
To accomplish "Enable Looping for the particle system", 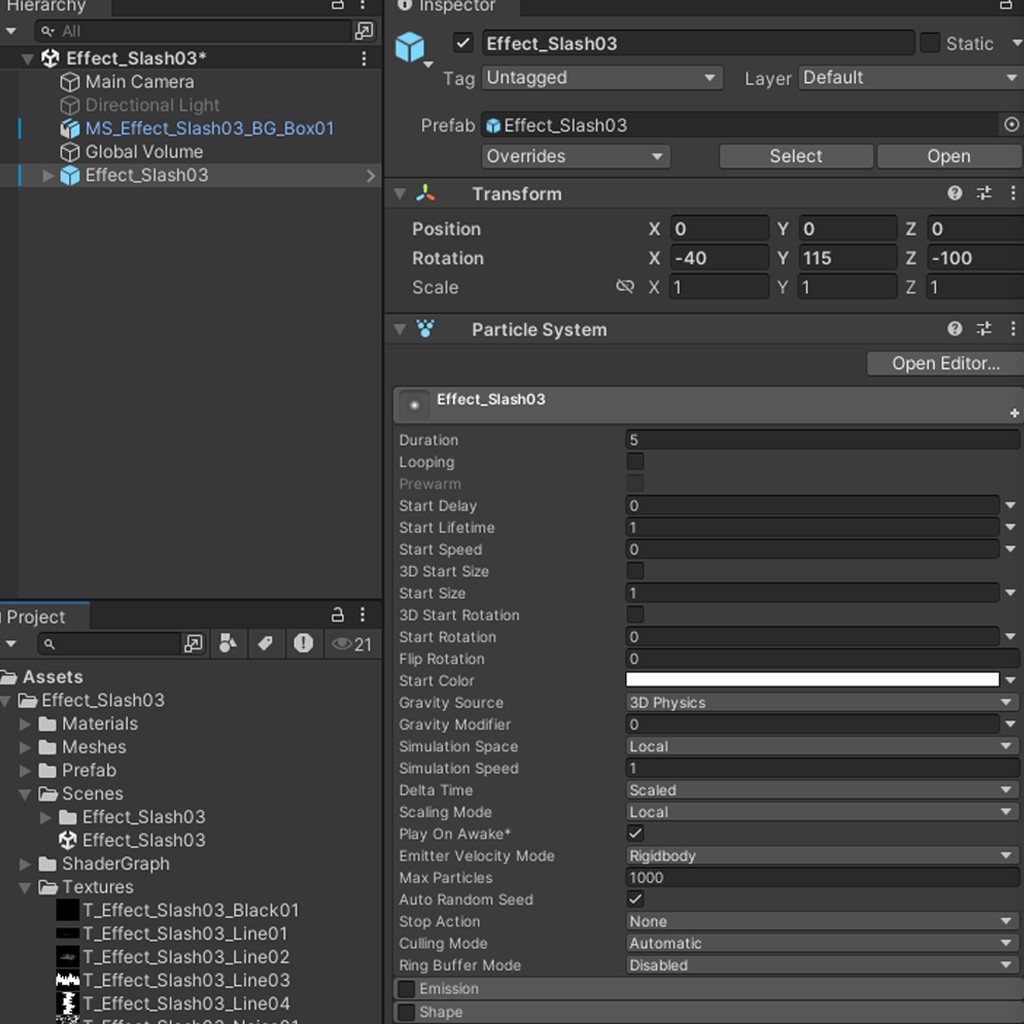I will (636, 462).
